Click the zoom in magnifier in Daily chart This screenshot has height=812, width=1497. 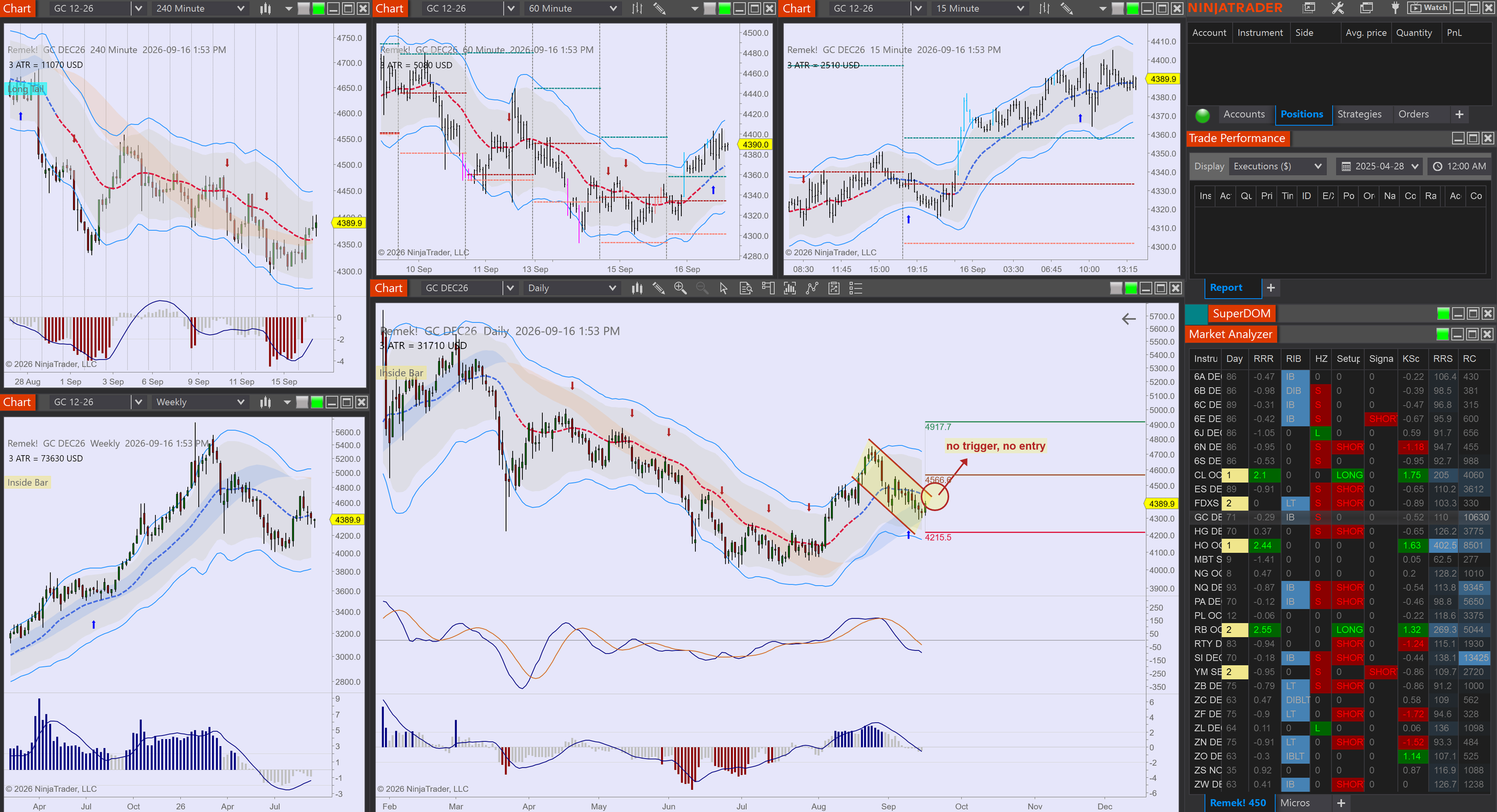click(x=680, y=288)
